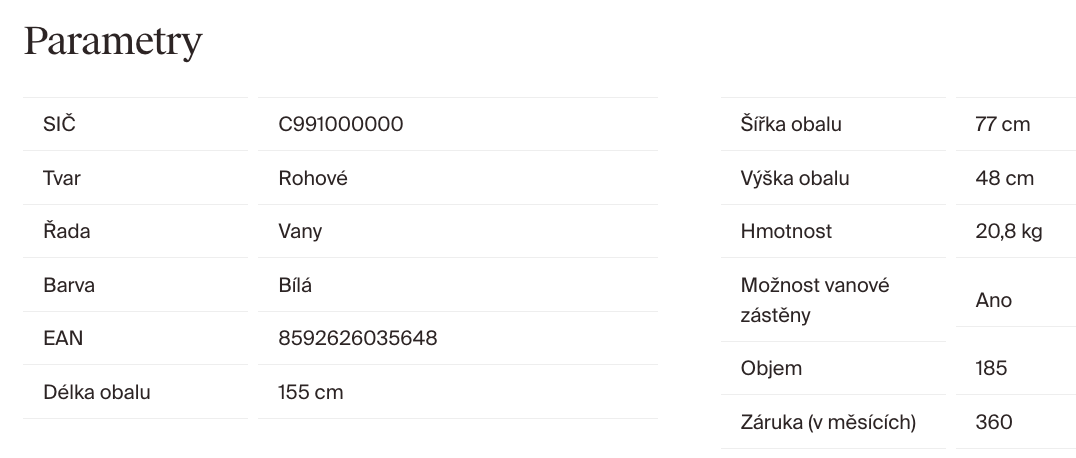
Task: Click the EAN parameter label
Action: (x=63, y=338)
